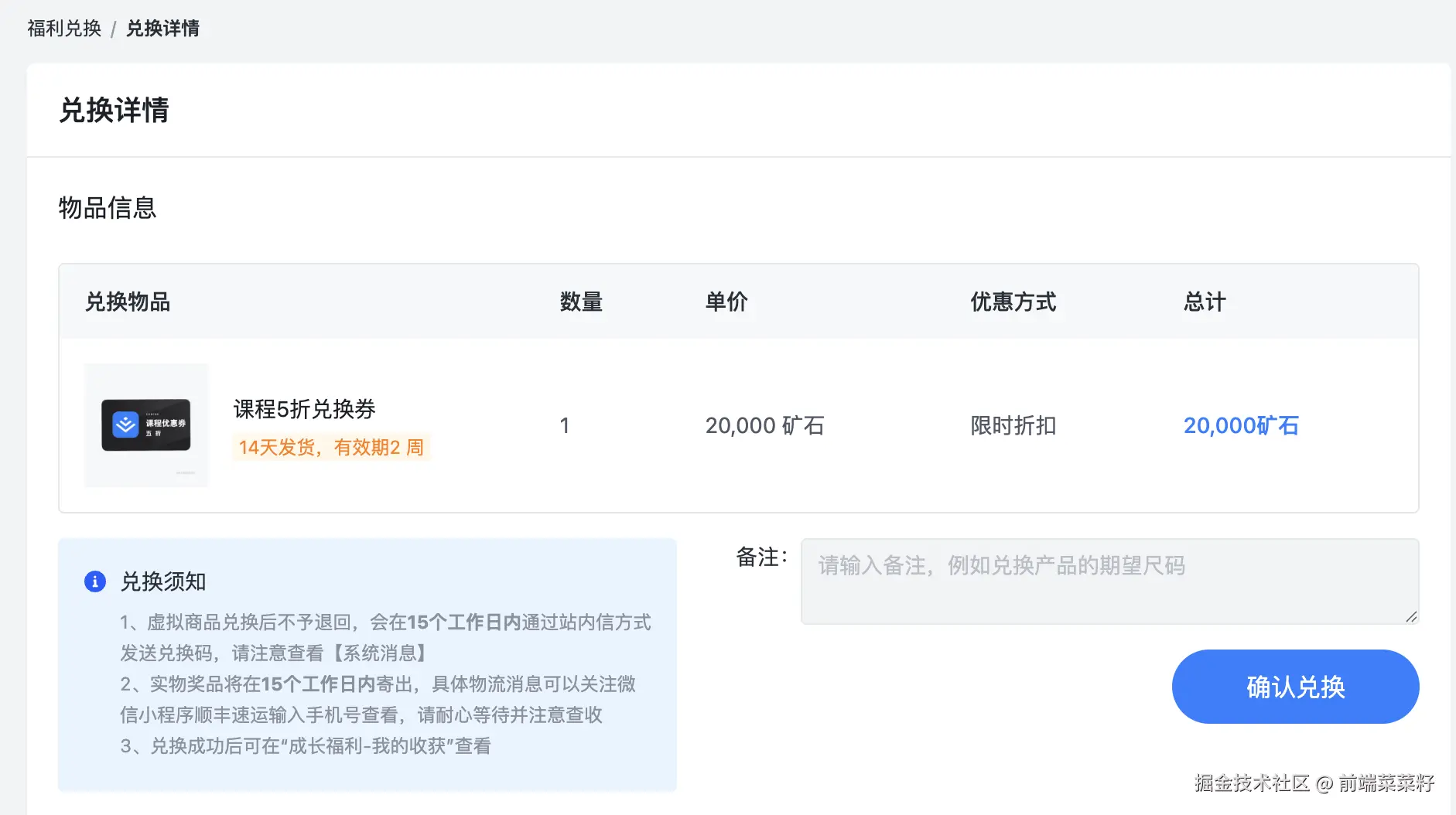Viewport: 1456px width, 815px height.
Task: Select the 兑换详情 breadcrumb item
Action: (162, 28)
